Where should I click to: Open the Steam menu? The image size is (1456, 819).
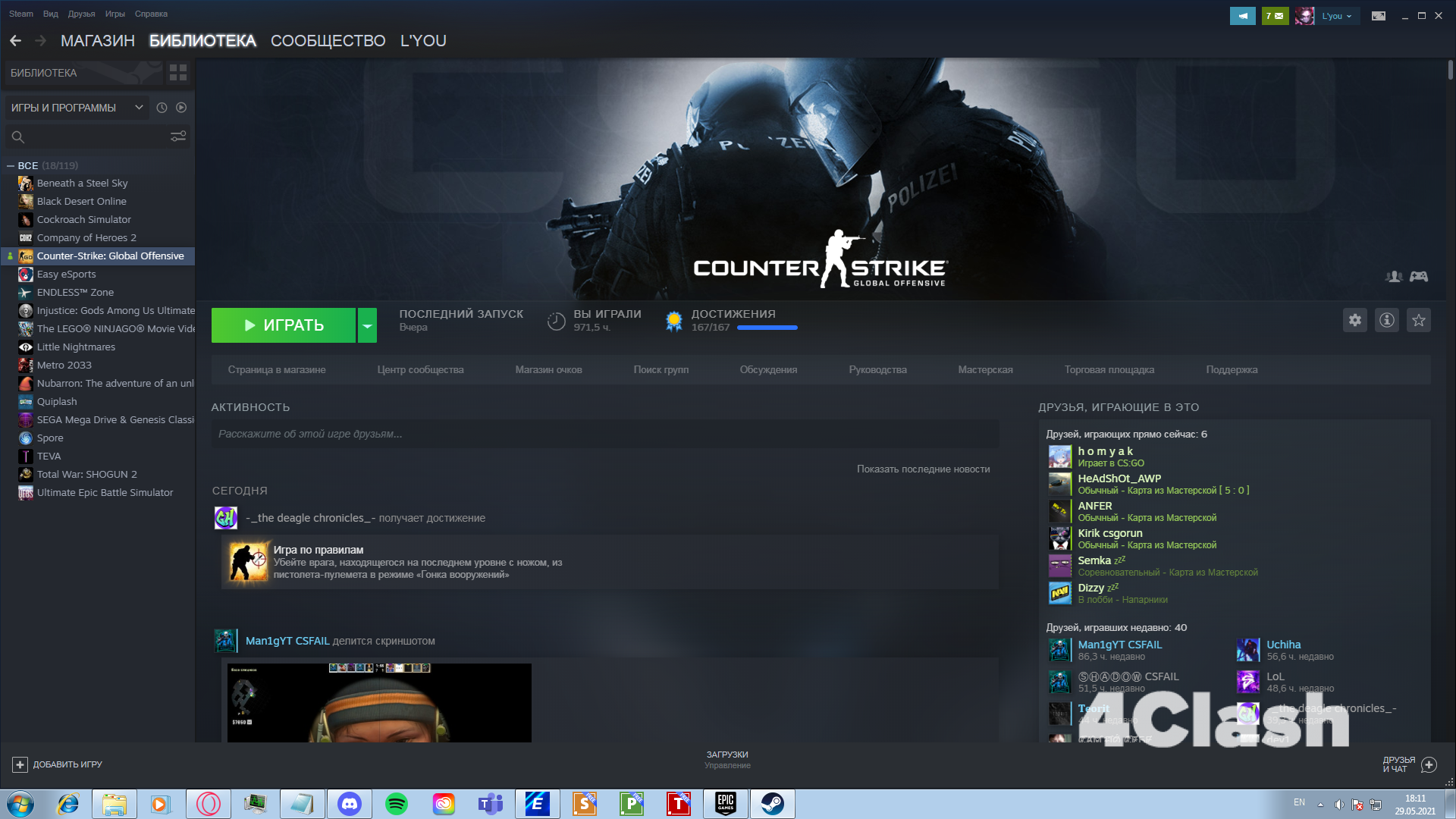21,14
